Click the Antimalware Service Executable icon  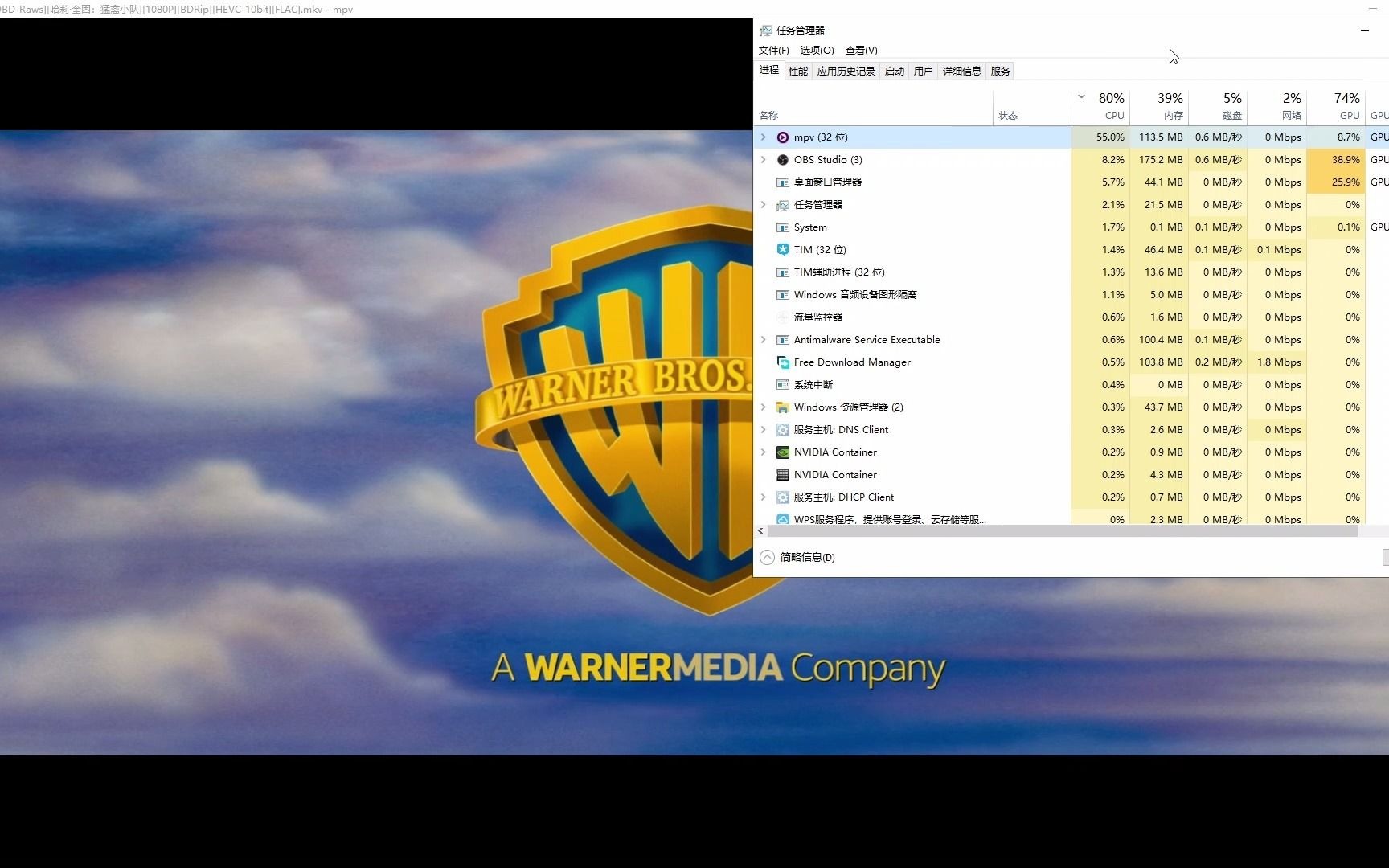point(782,340)
